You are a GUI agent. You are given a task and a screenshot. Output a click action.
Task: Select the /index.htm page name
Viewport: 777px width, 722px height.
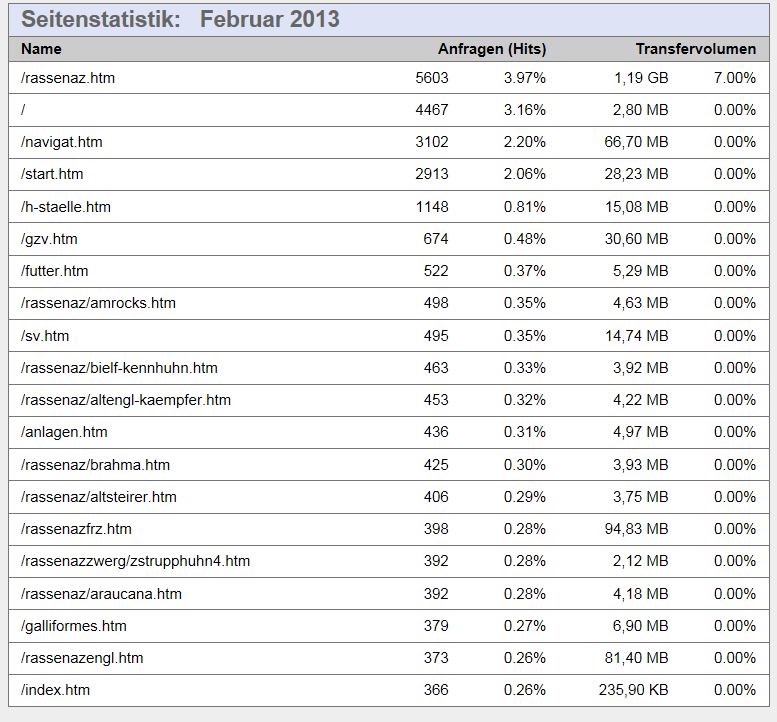coord(56,690)
